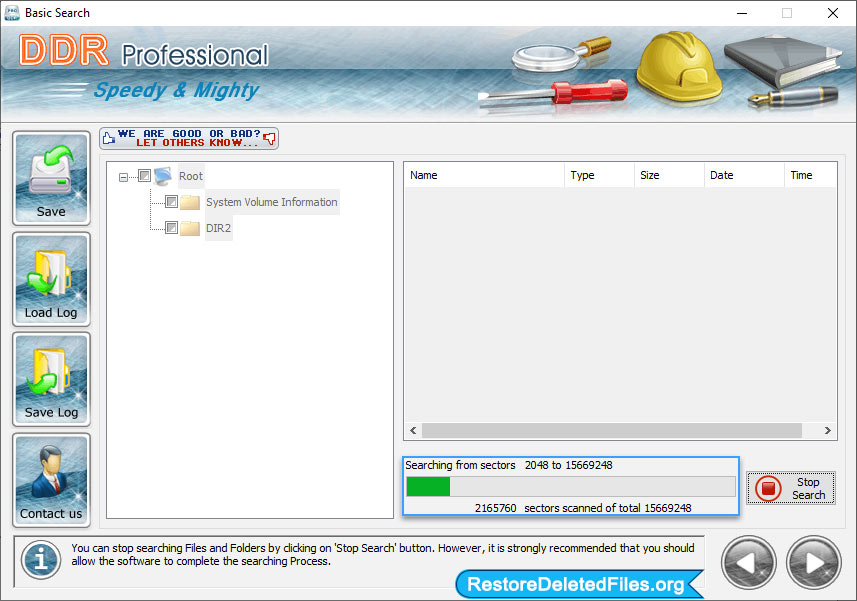
Task: Click the file list horizontal scrollbar thumb
Action: click(x=612, y=431)
